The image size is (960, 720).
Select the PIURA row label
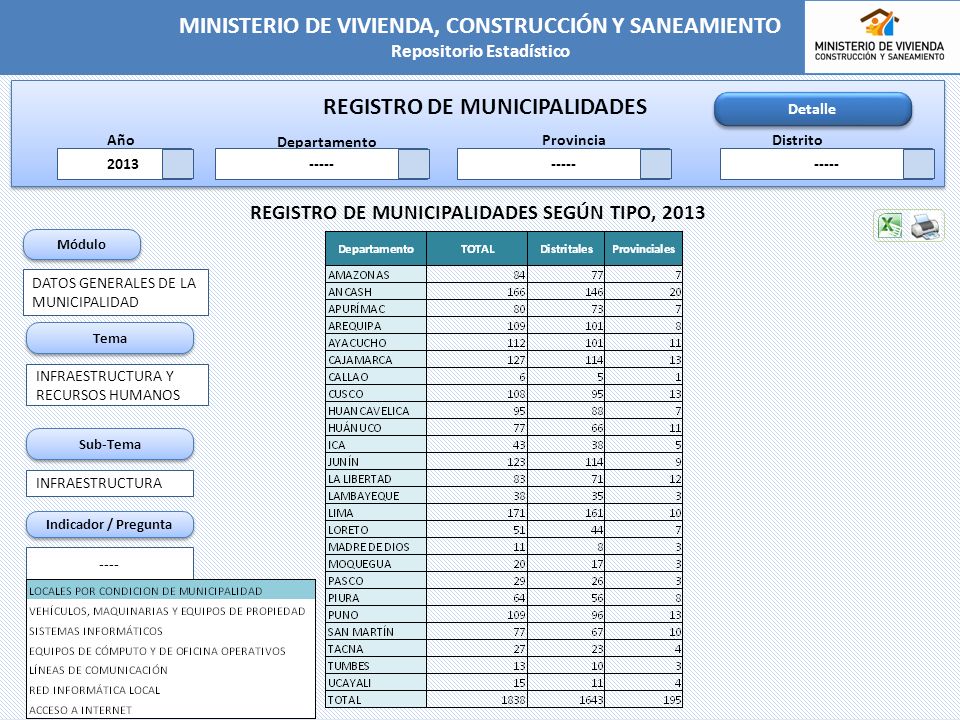pos(343,598)
